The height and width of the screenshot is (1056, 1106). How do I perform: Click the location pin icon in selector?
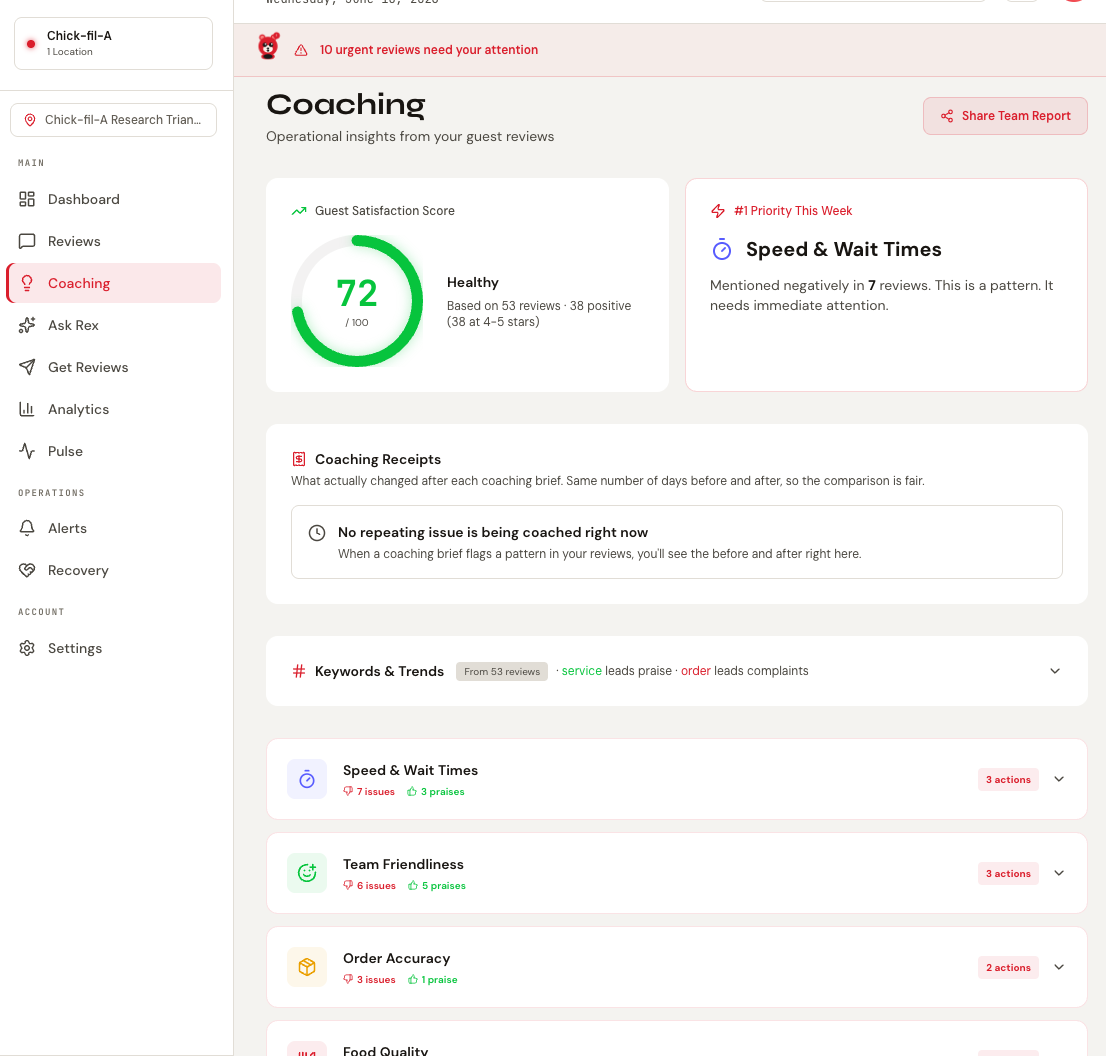tap(30, 120)
